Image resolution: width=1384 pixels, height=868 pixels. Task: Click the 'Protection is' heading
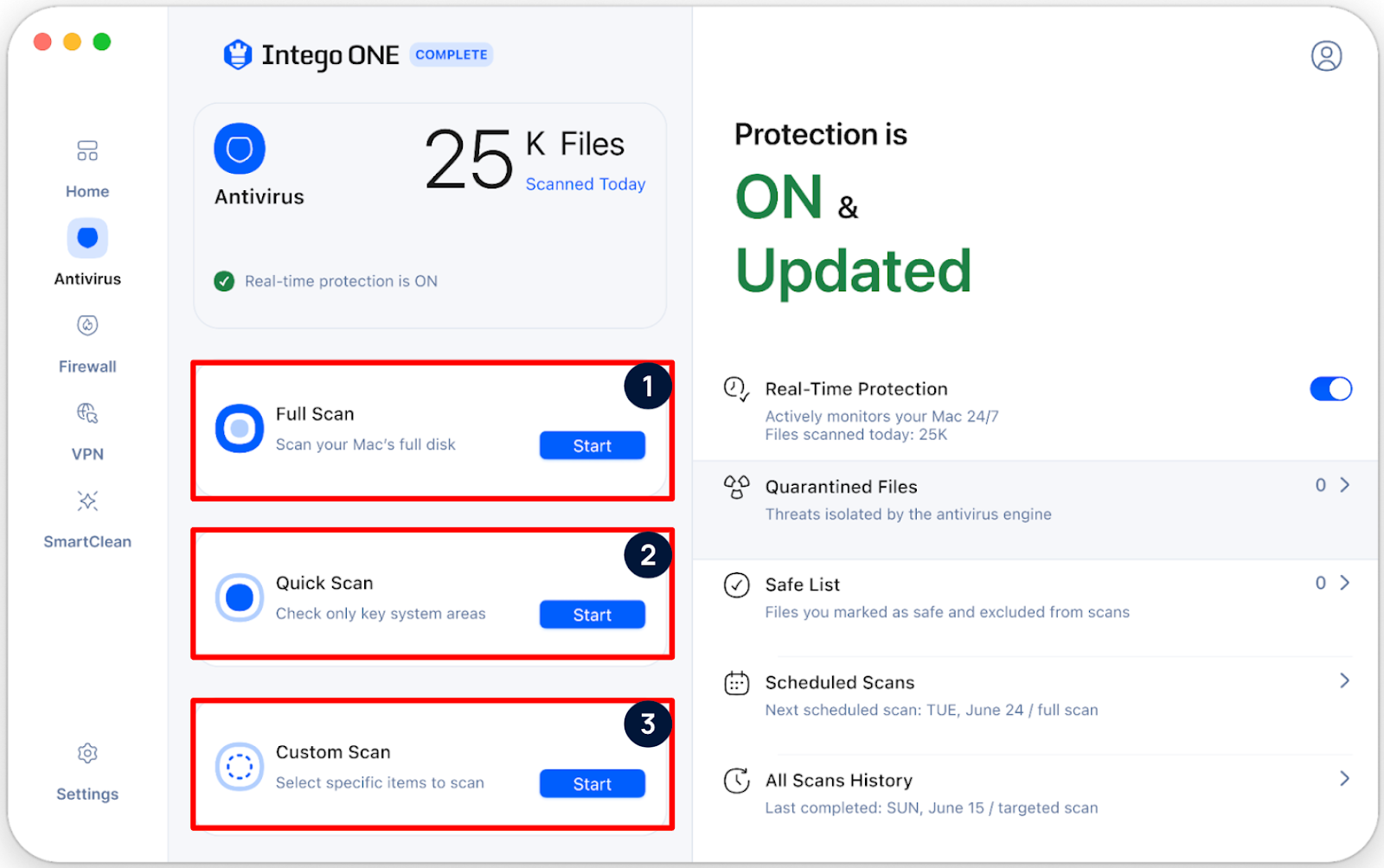click(821, 135)
